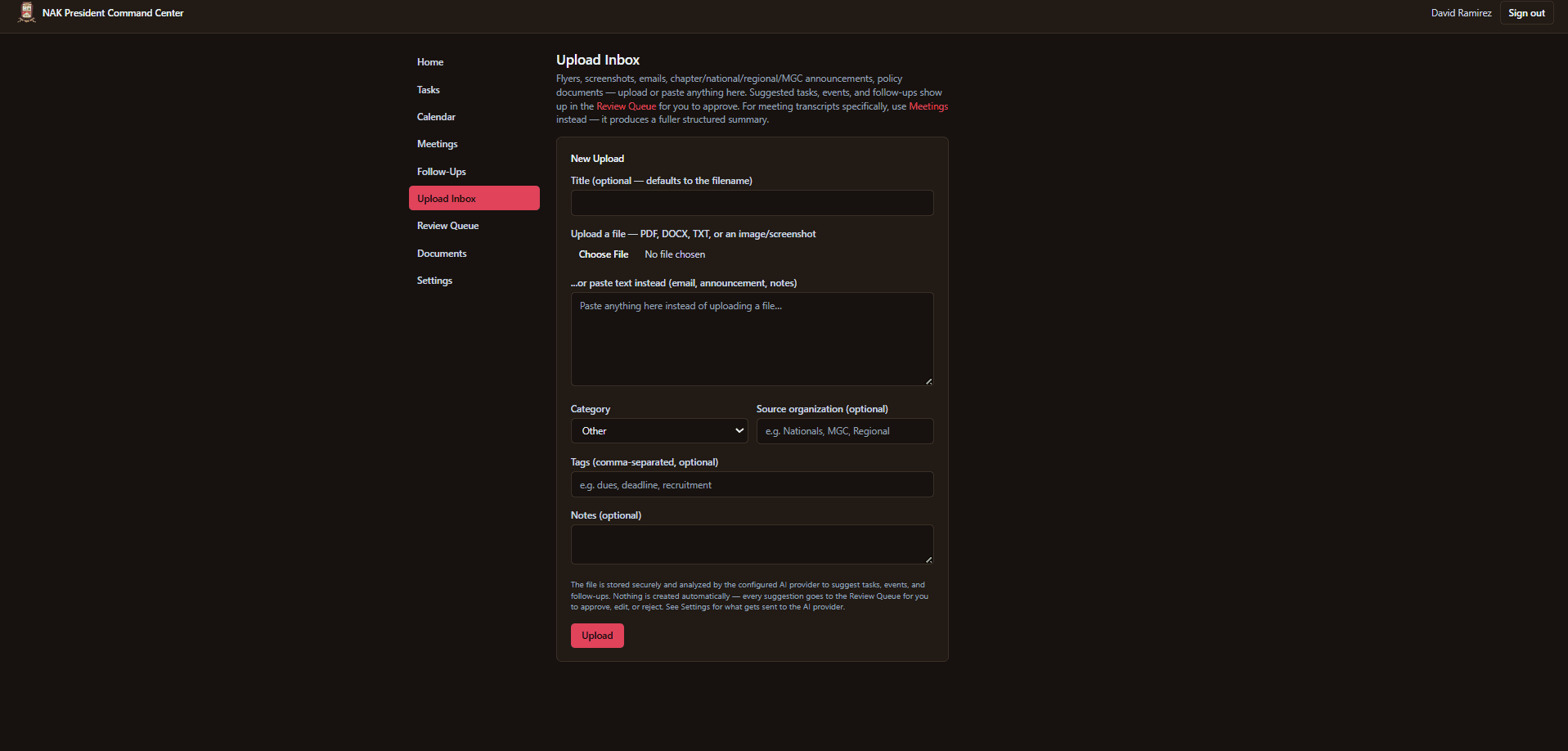Click the 'Upload a file — PDF, DOCX' label
The height and width of the screenshot is (751, 1568).
click(x=694, y=234)
